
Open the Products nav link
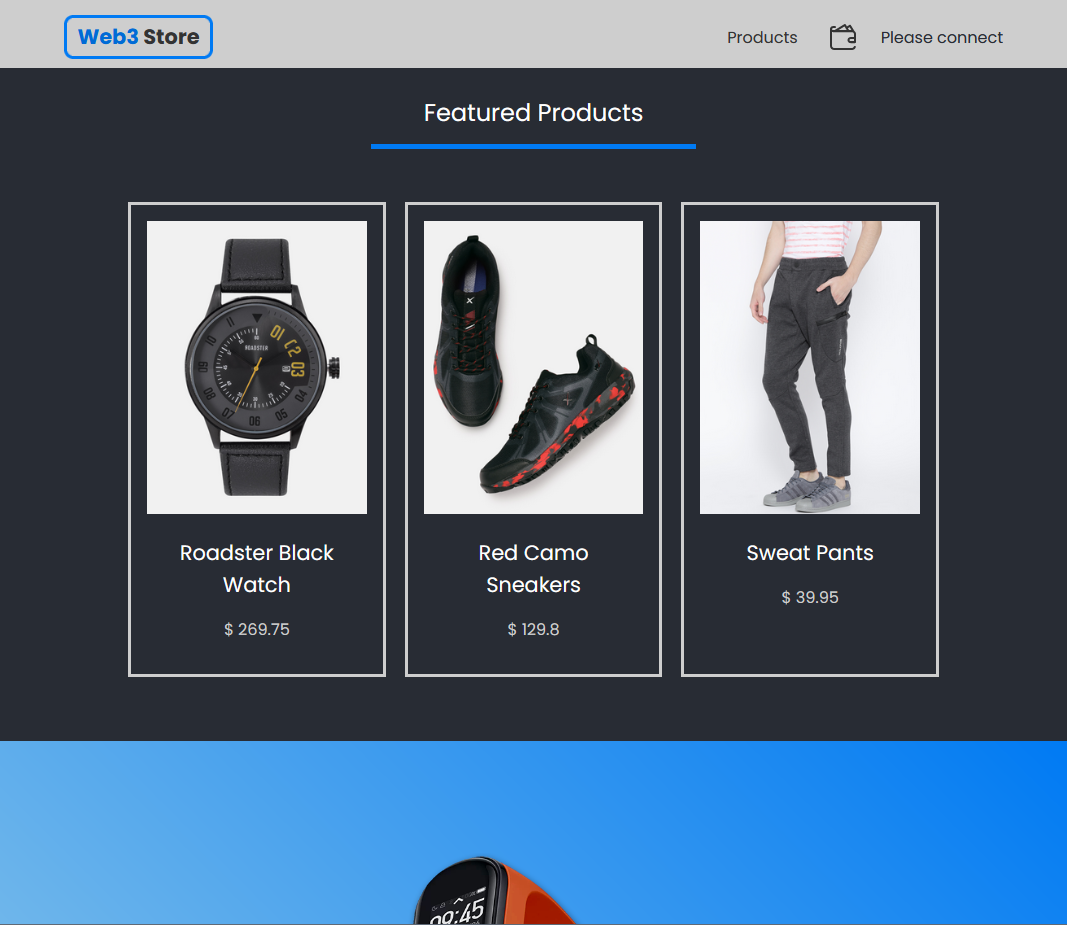[761, 37]
